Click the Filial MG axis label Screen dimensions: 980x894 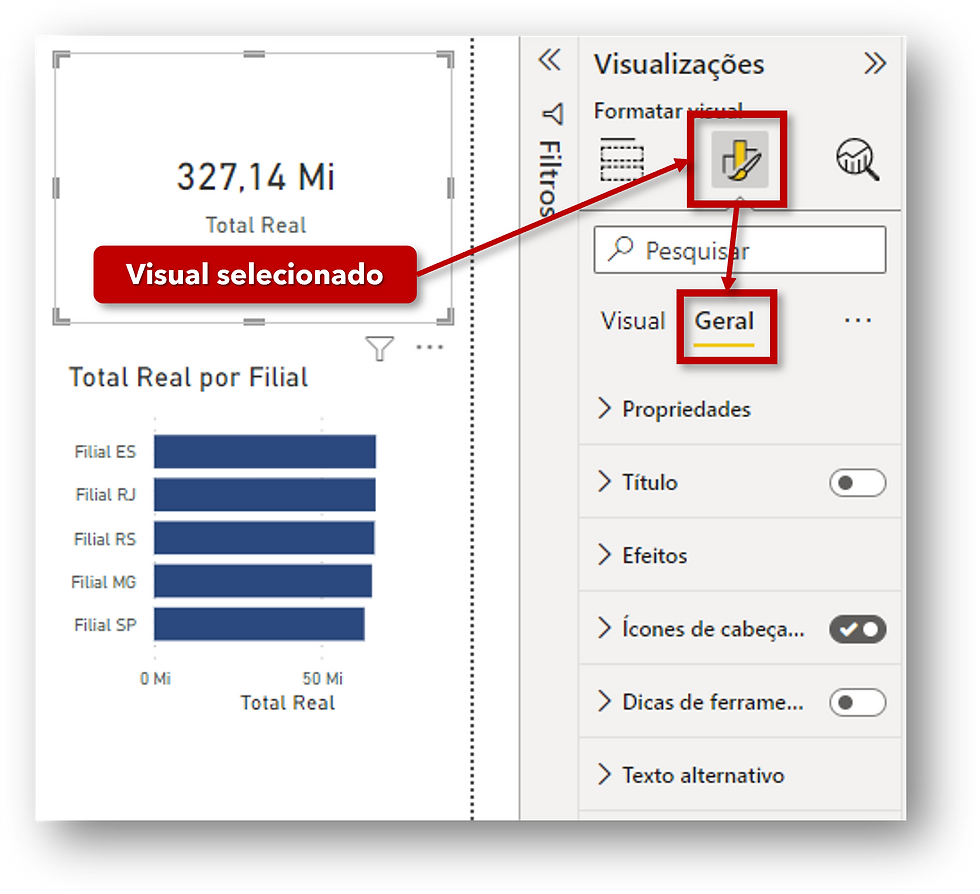103,582
